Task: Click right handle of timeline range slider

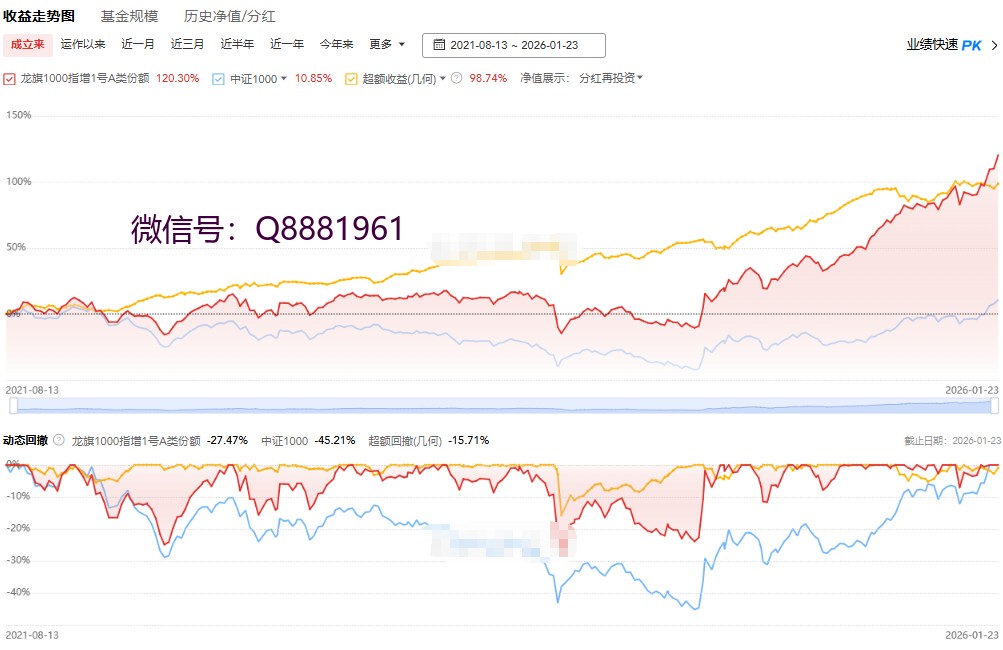Action: coord(995,405)
